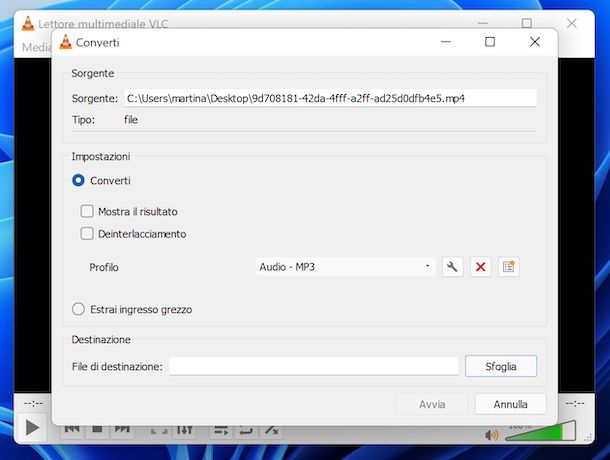Adjust the VLC volume slider
The height and width of the screenshot is (460, 610).
(x=540, y=431)
